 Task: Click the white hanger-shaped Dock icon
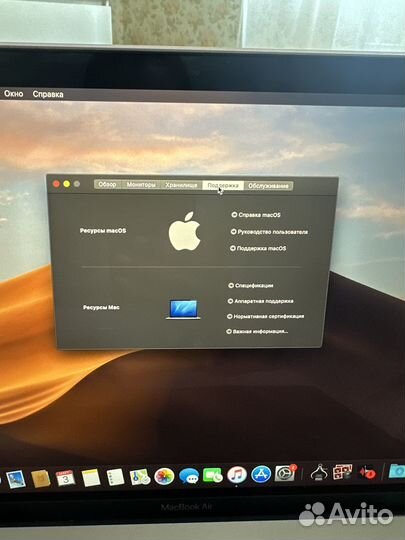(x=319, y=472)
